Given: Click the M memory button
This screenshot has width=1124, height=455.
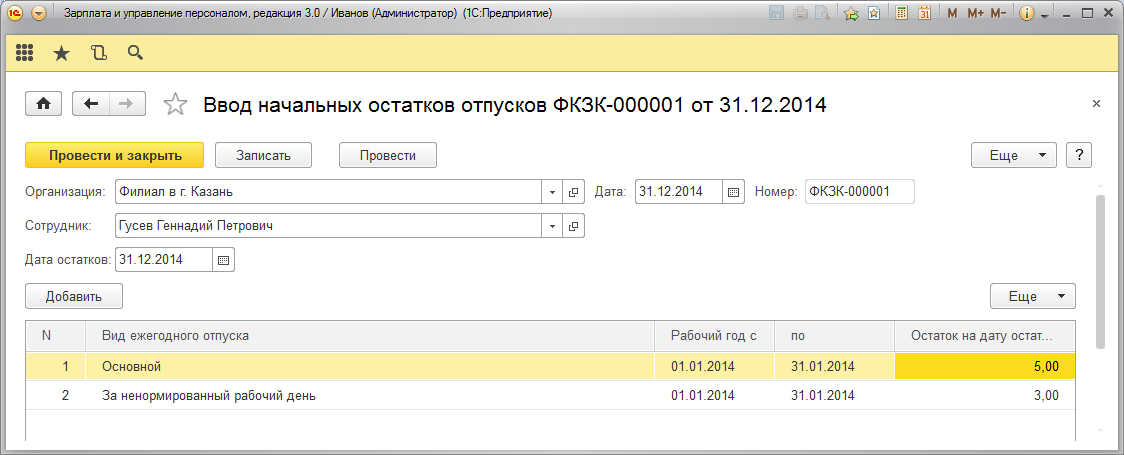Looking at the screenshot, I should click(953, 14).
